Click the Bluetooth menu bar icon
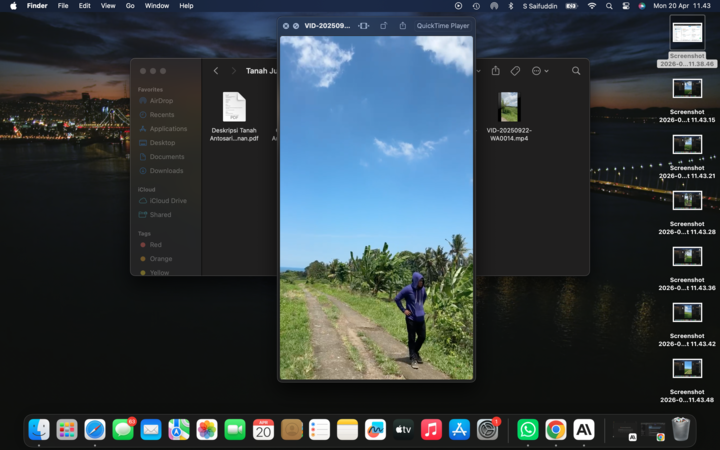 [x=510, y=6]
